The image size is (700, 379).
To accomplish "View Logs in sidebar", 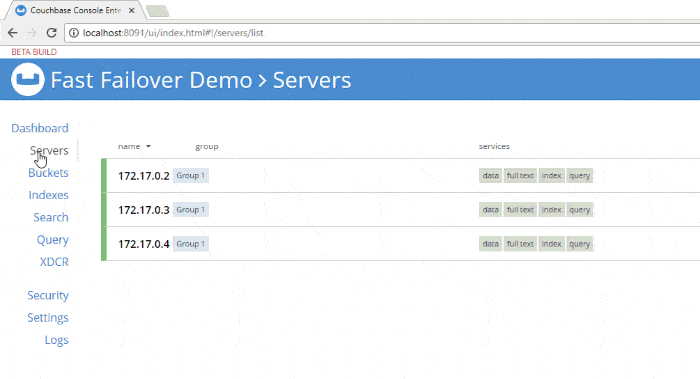I will [57, 340].
